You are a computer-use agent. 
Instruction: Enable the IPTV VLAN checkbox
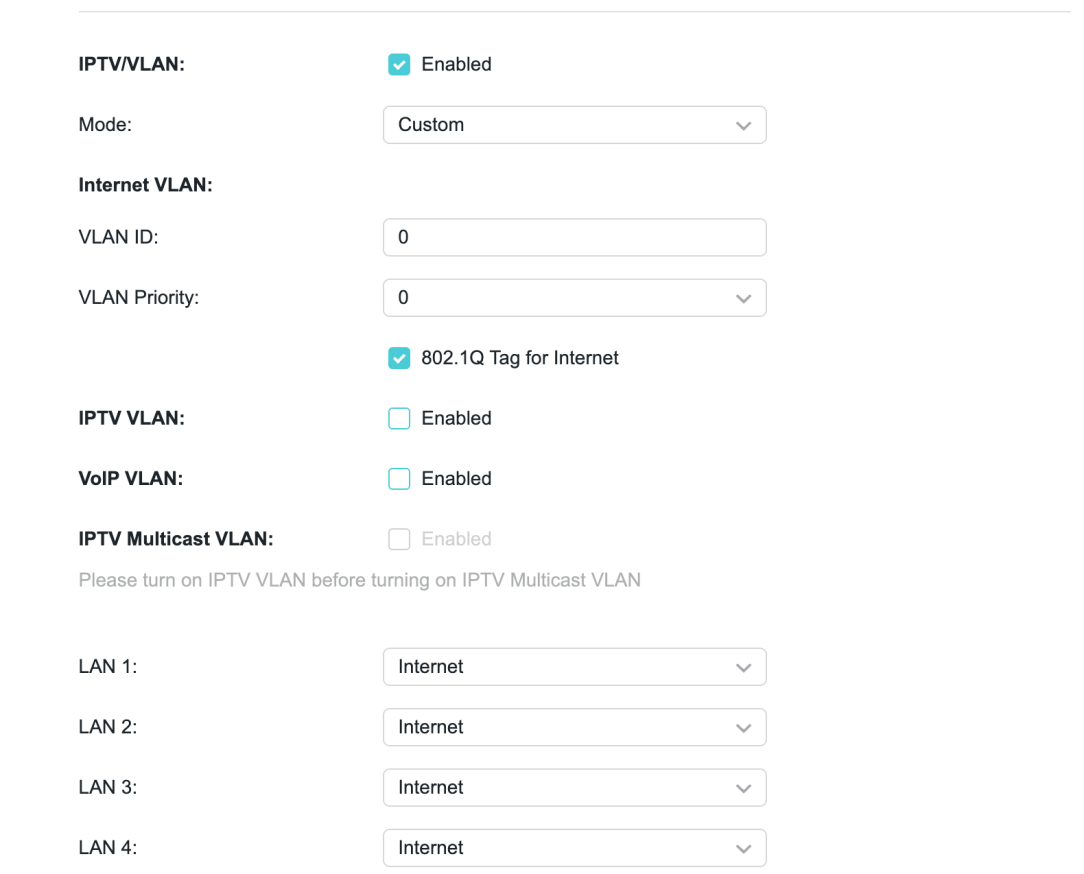tap(399, 419)
